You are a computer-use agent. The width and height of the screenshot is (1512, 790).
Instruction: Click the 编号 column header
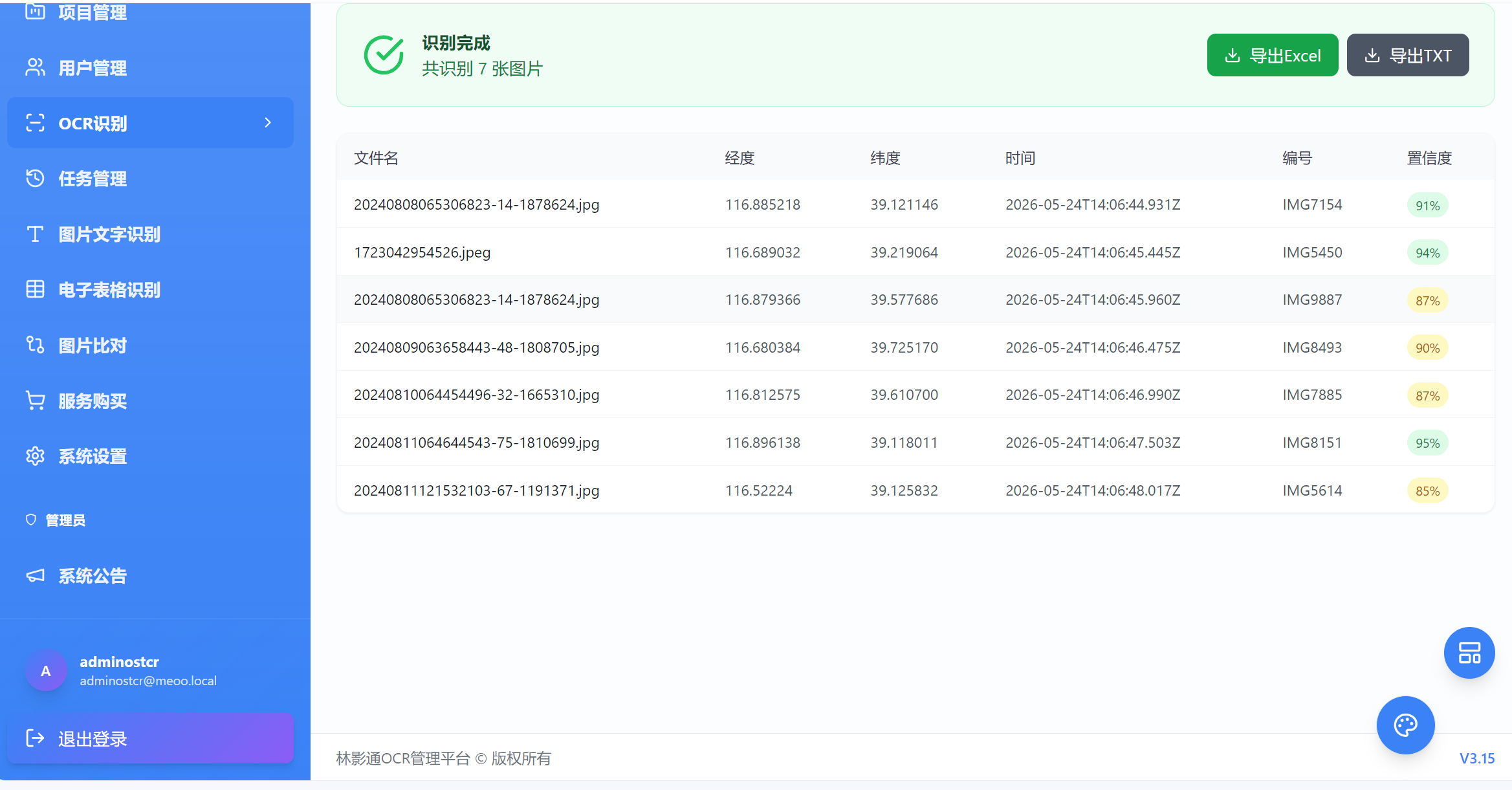[x=1297, y=158]
